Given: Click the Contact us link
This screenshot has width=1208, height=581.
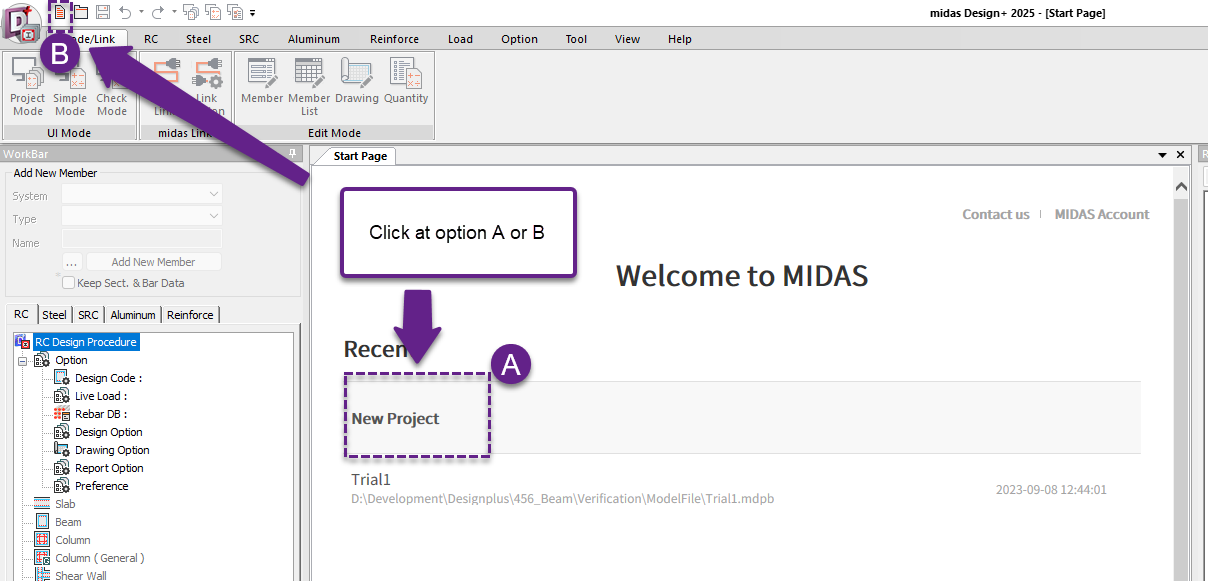Looking at the screenshot, I should [x=995, y=214].
